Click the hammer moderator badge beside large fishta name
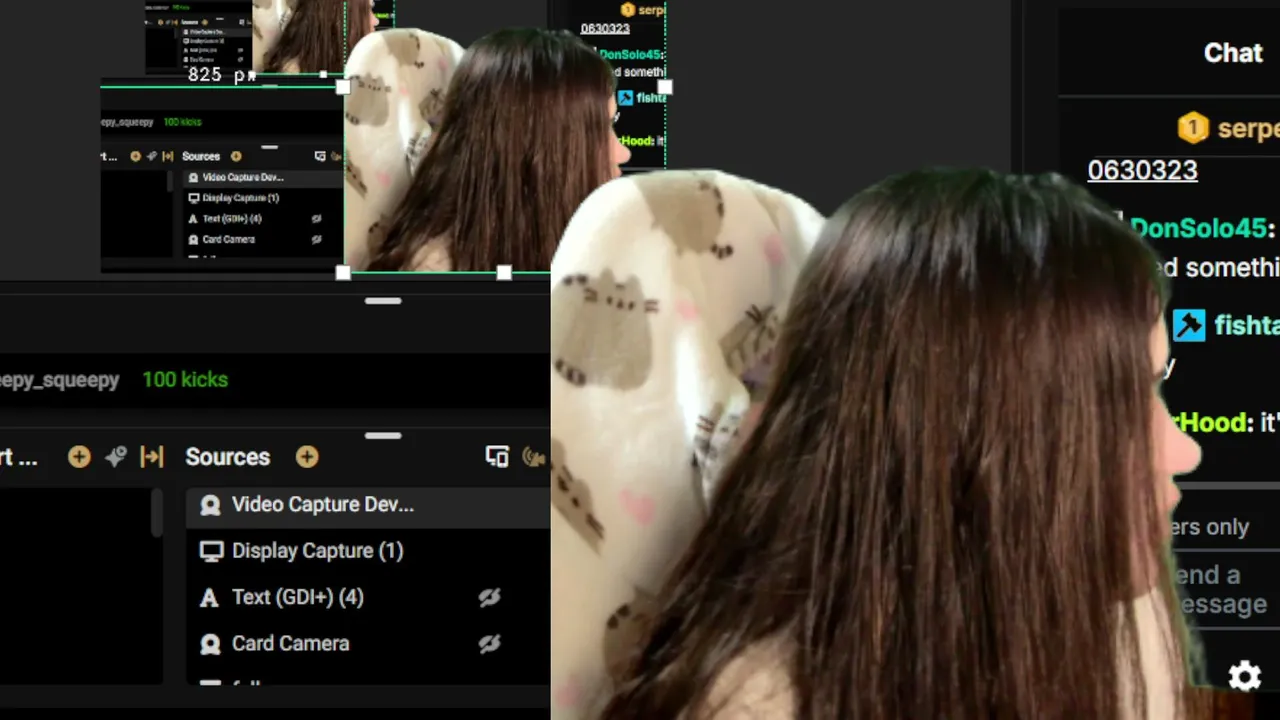 pyautogui.click(x=1189, y=325)
